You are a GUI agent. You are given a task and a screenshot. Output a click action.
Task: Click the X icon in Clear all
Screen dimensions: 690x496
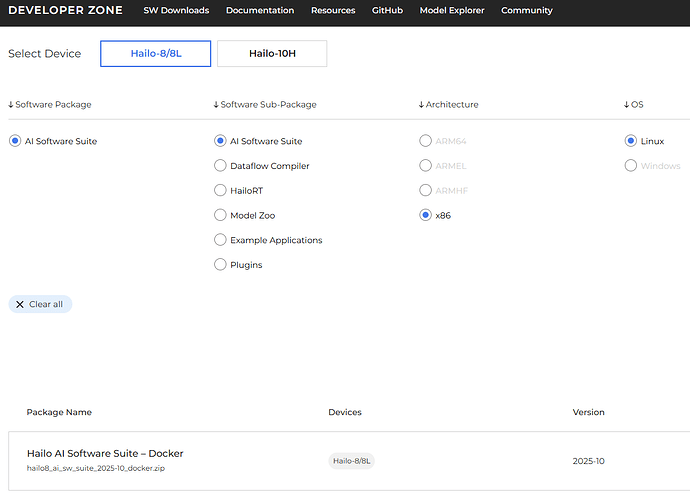(20, 304)
